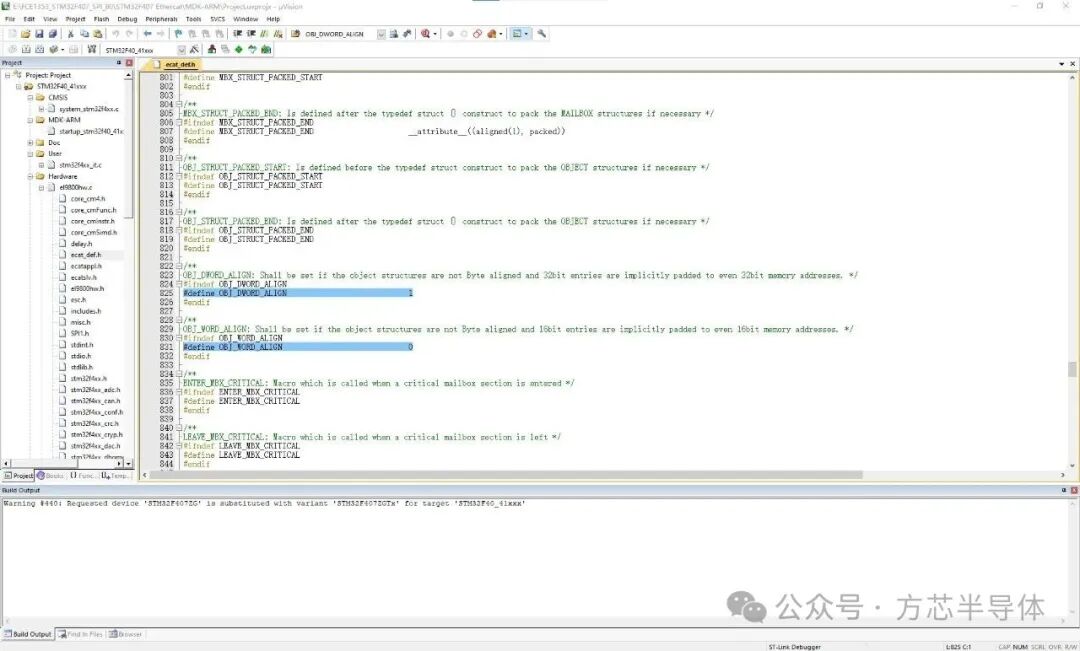Click the Indent selection icon
This screenshot has height=651, width=1080.
[x=238, y=33]
